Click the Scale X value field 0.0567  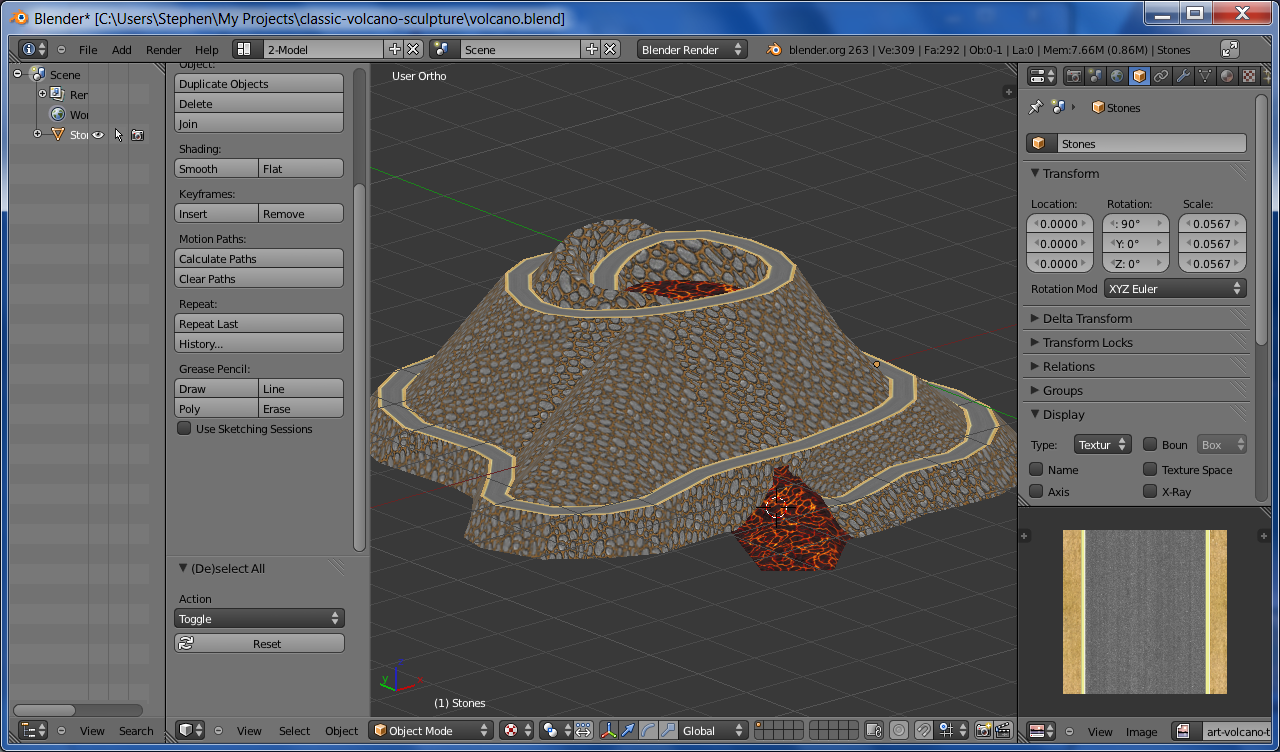click(x=1212, y=224)
